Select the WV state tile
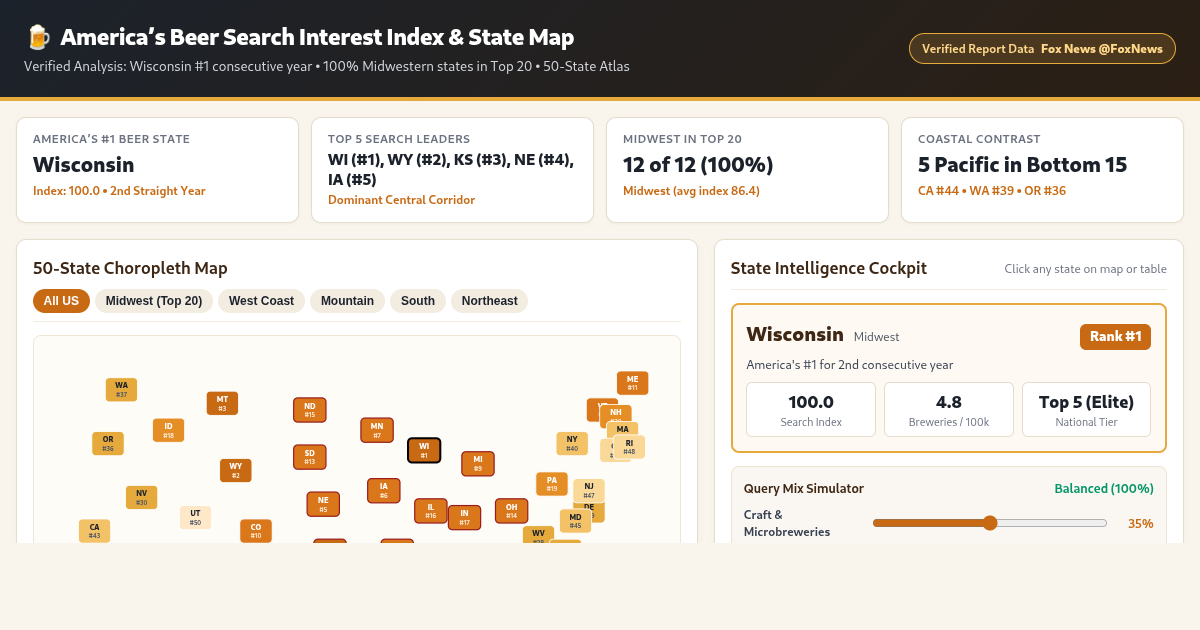 click(538, 534)
